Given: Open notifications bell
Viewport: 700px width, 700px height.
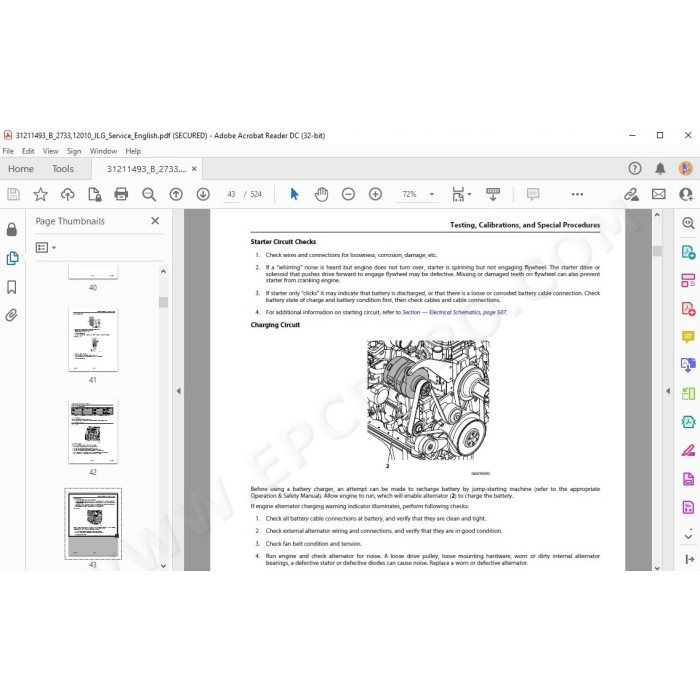Looking at the screenshot, I should pos(660,168).
